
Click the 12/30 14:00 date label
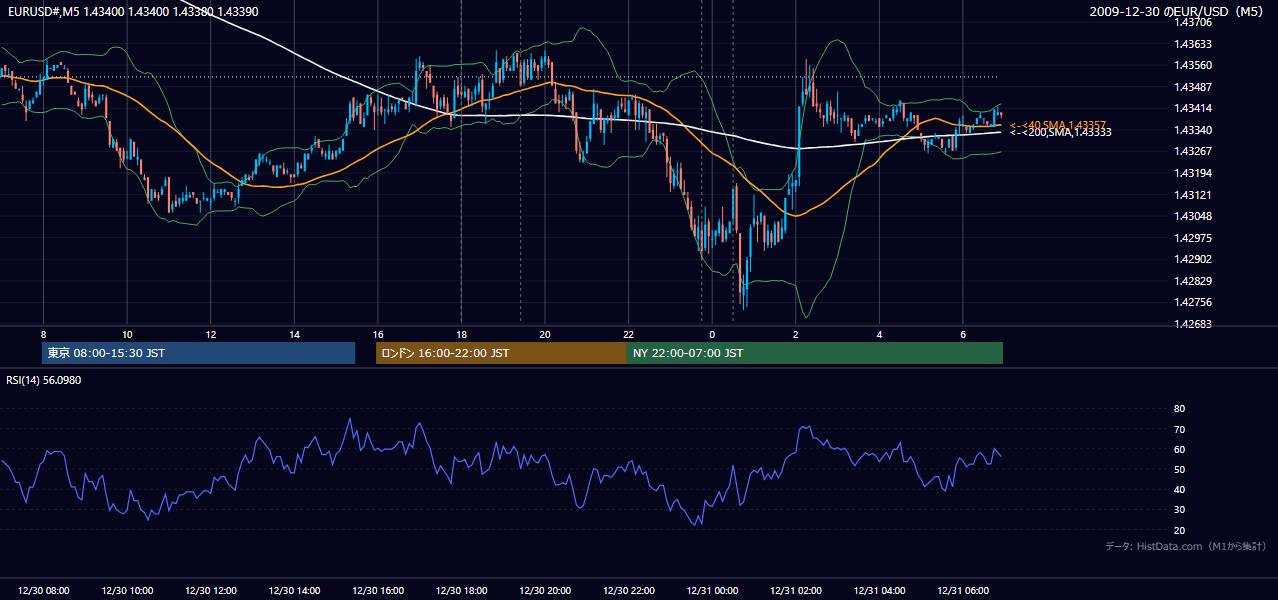pyautogui.click(x=295, y=591)
